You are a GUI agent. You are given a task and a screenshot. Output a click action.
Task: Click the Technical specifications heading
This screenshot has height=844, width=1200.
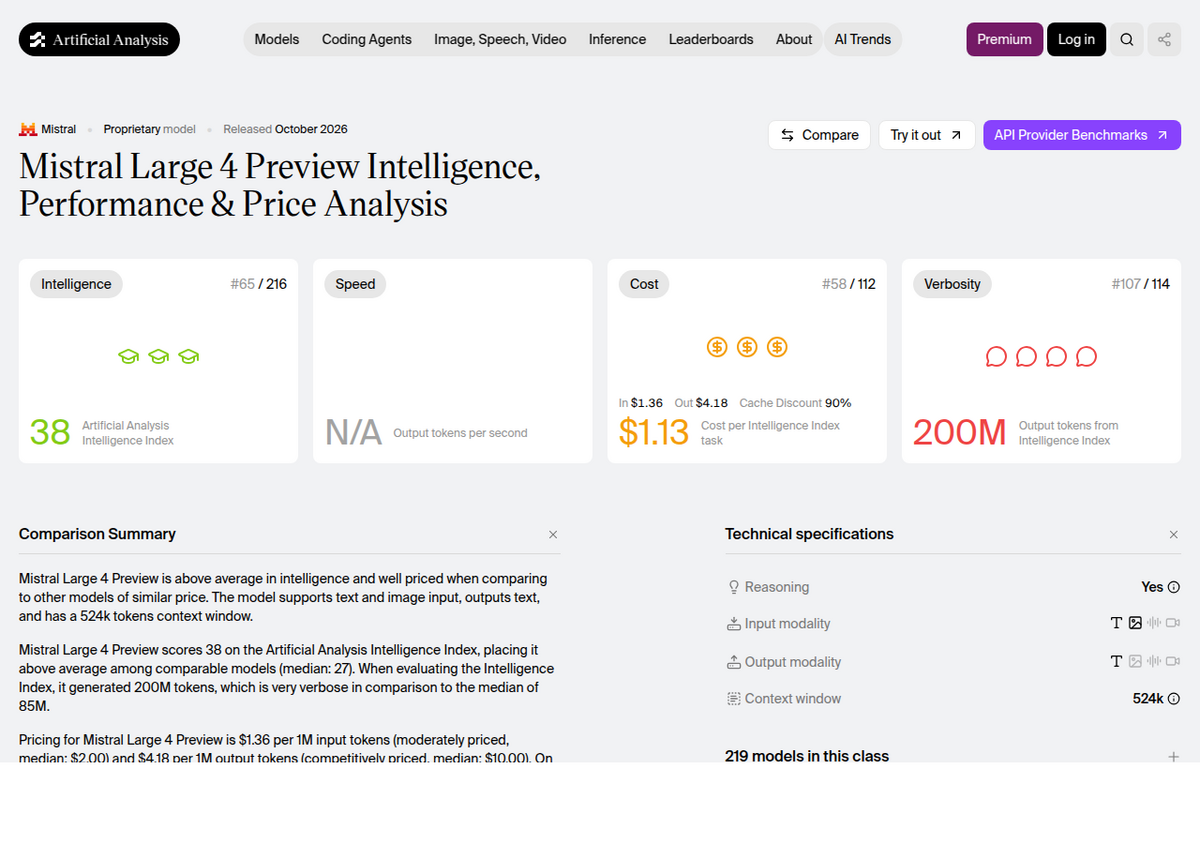809,534
